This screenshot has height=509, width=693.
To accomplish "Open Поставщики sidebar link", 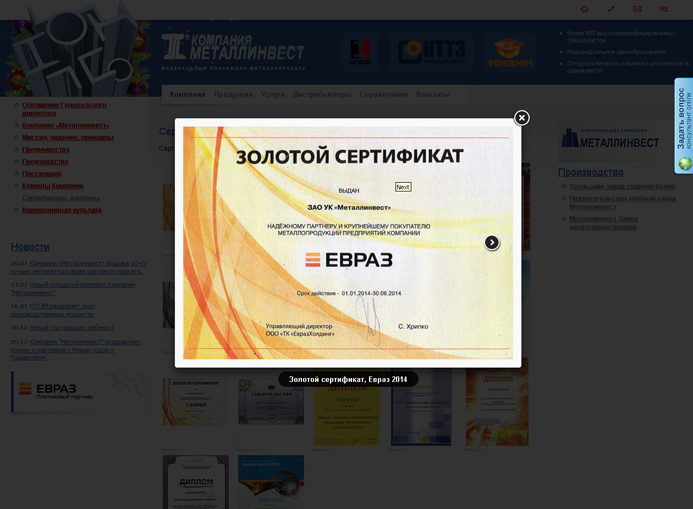I will [x=42, y=174].
